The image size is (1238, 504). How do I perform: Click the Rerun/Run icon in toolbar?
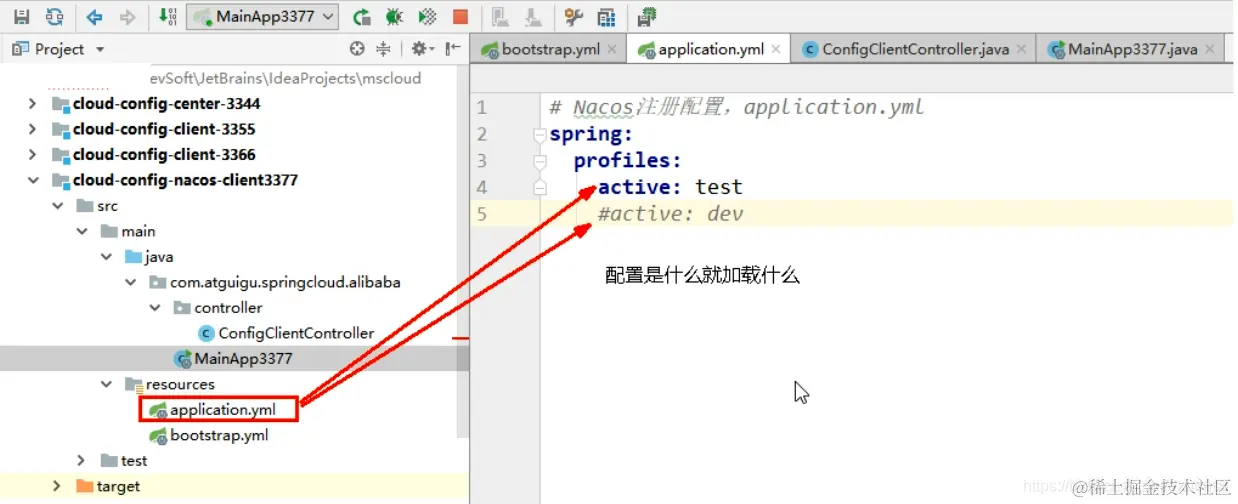(362, 17)
